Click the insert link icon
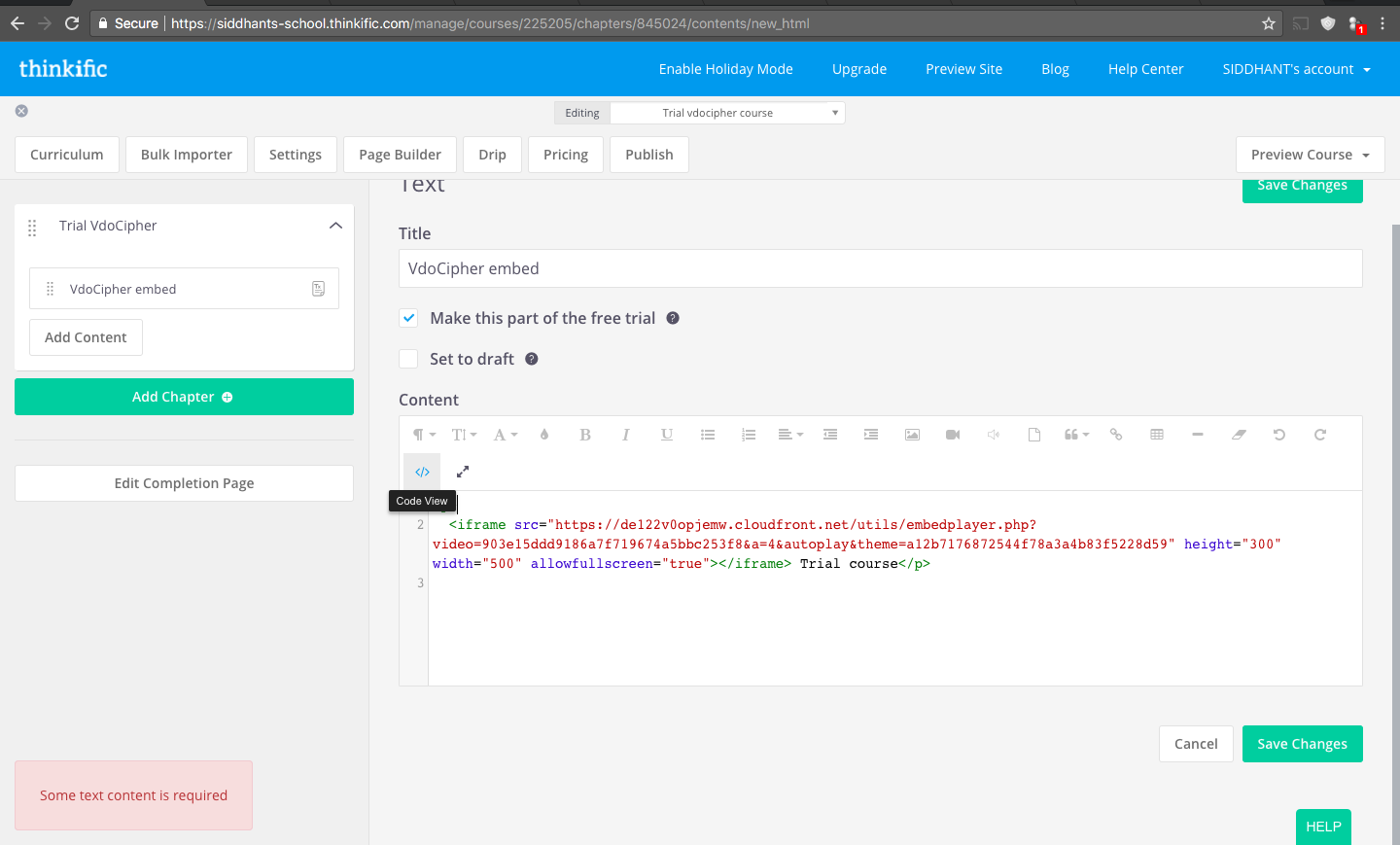Viewport: 1400px width, 845px height. tap(1116, 435)
